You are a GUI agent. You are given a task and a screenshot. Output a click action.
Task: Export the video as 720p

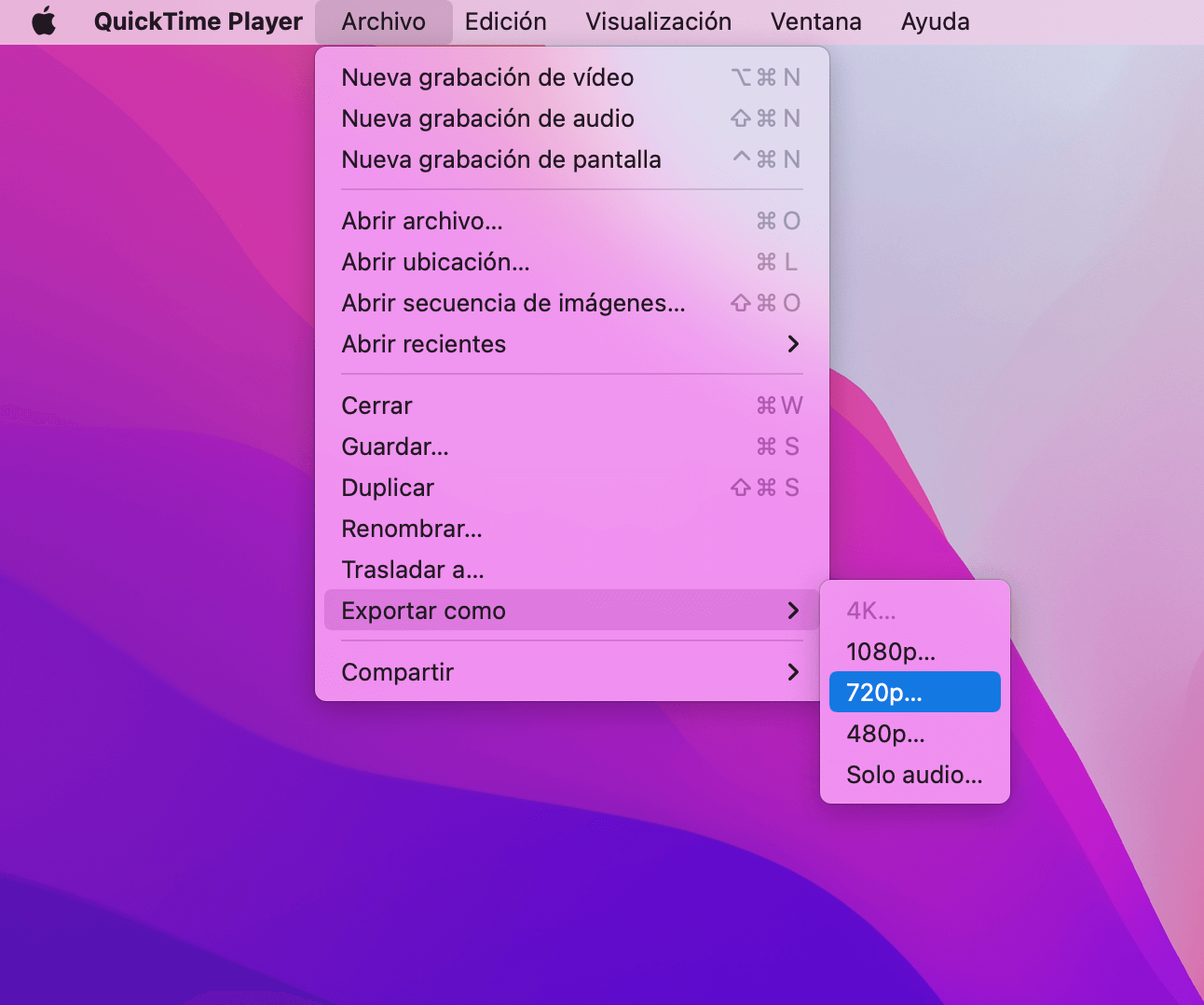[883, 692]
